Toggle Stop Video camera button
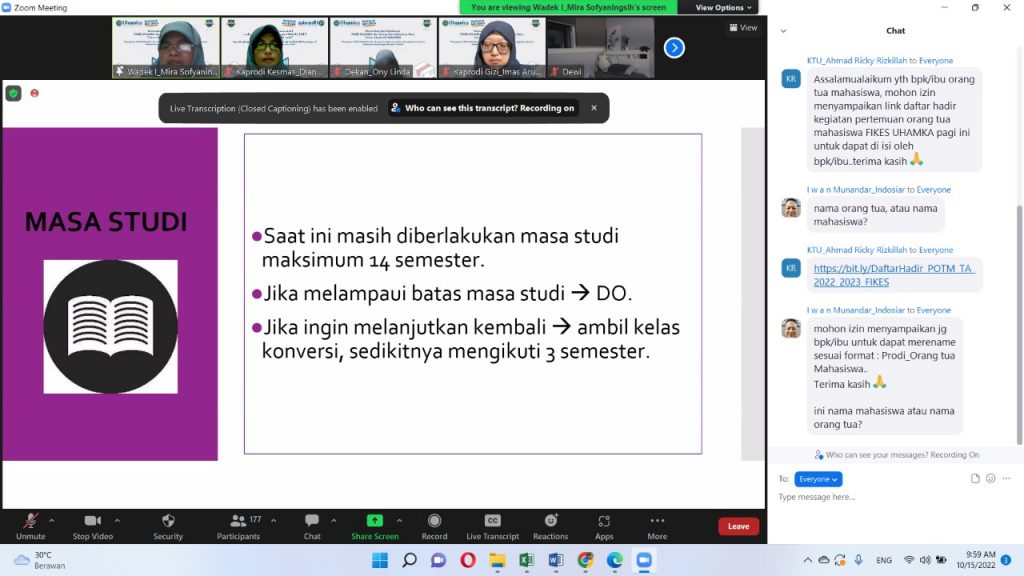The width and height of the screenshot is (1024, 576). tap(93, 521)
